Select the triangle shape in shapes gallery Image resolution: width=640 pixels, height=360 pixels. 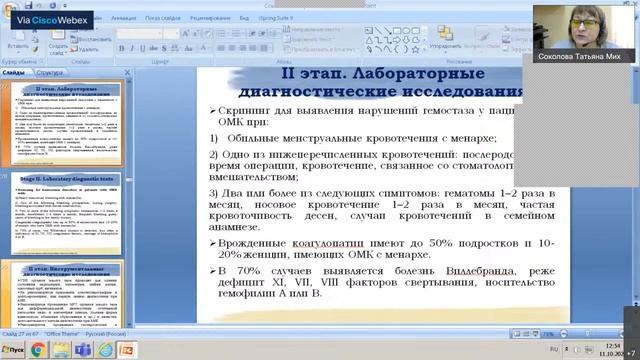(x=369, y=40)
